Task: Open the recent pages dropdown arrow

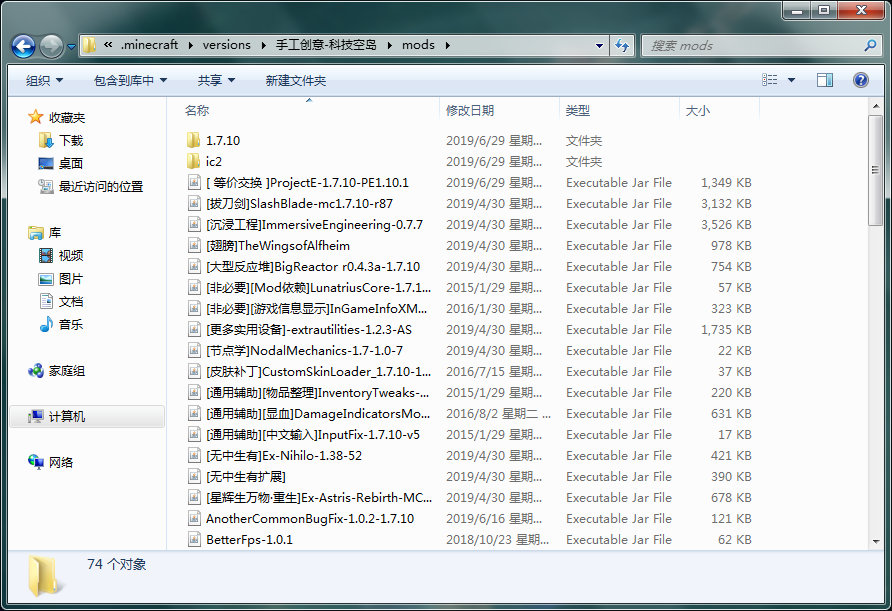Action: tap(71, 47)
